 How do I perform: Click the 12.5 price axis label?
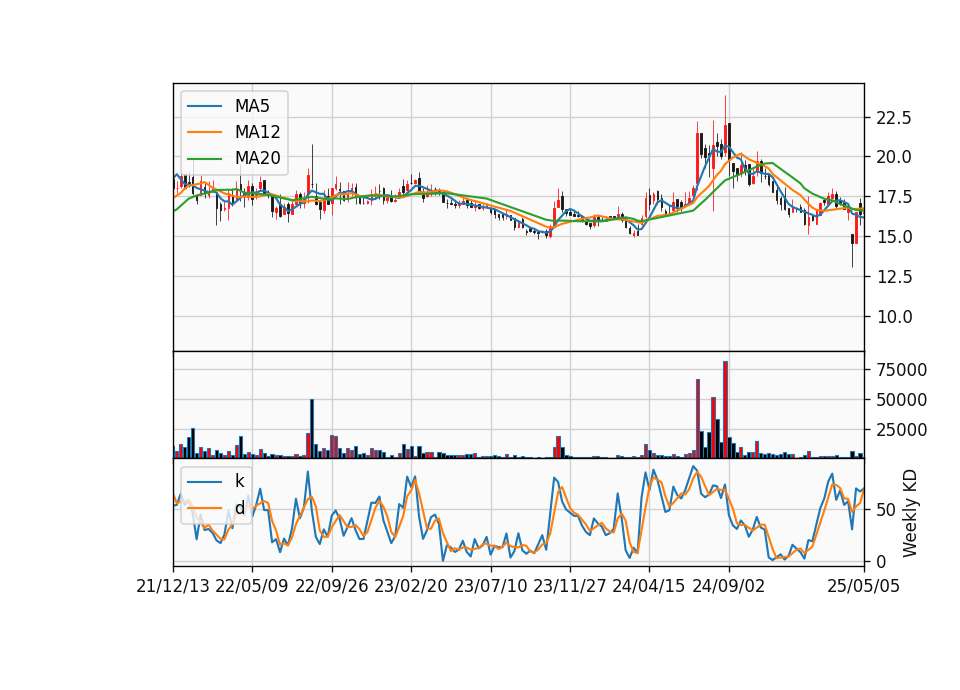[894, 277]
